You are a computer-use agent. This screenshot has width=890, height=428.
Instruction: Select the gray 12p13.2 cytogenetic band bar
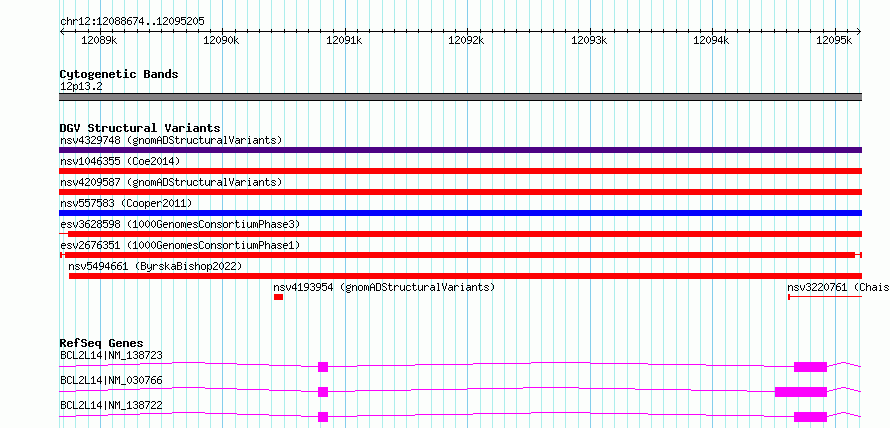pyautogui.click(x=460, y=97)
